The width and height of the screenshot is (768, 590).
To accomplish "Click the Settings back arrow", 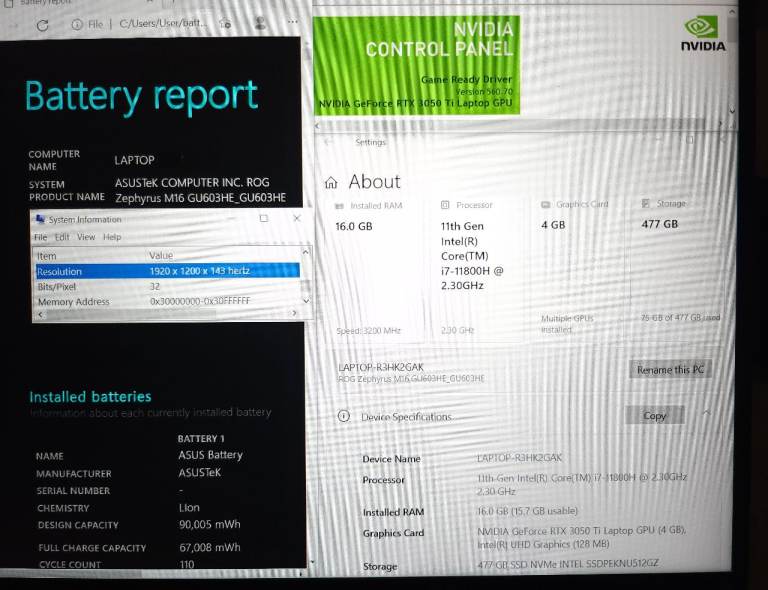I will [328, 142].
